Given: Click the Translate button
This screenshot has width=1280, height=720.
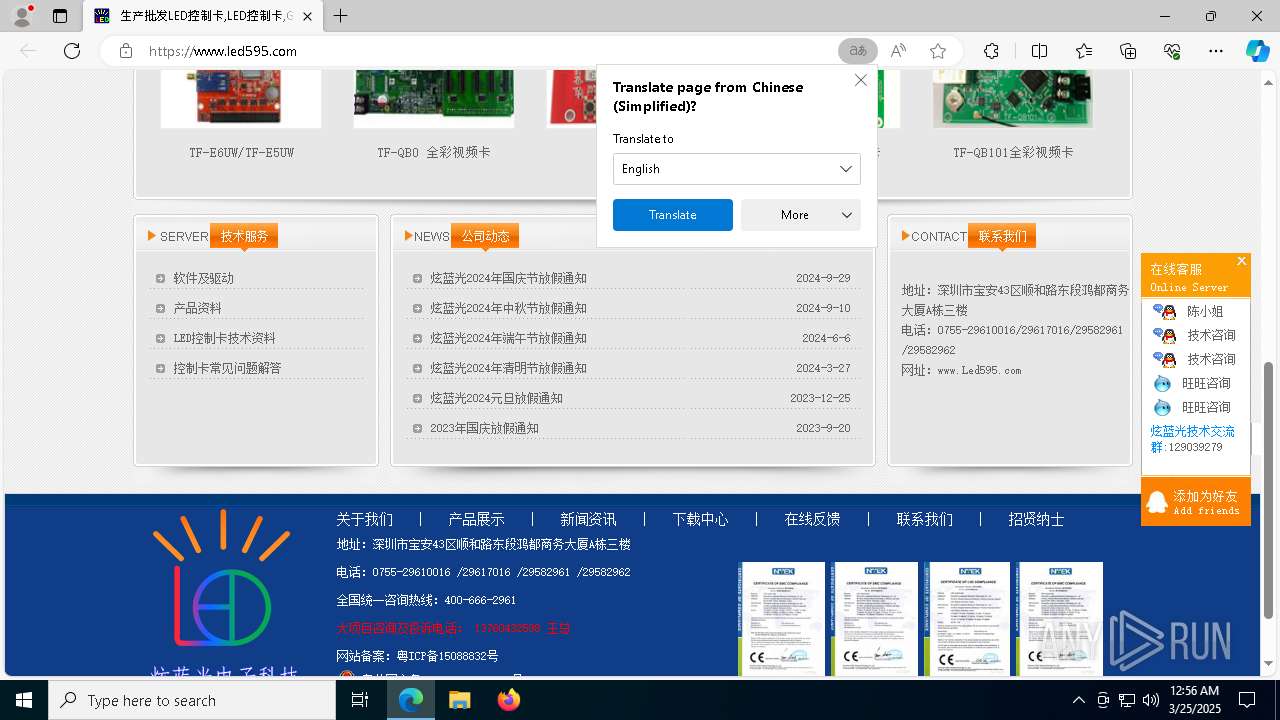Looking at the screenshot, I should 672,215.
